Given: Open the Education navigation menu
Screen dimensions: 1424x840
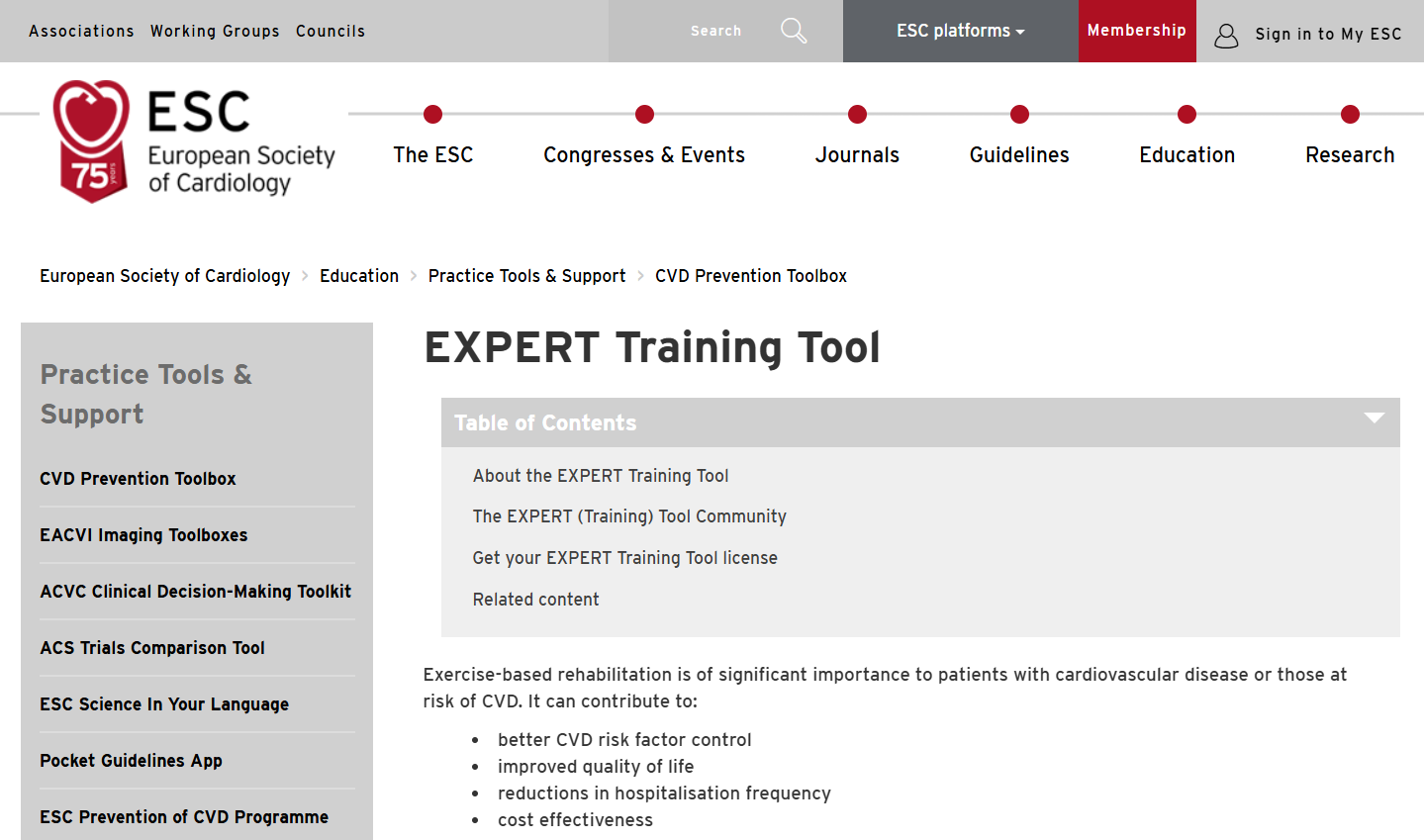Looking at the screenshot, I should coord(1187,155).
